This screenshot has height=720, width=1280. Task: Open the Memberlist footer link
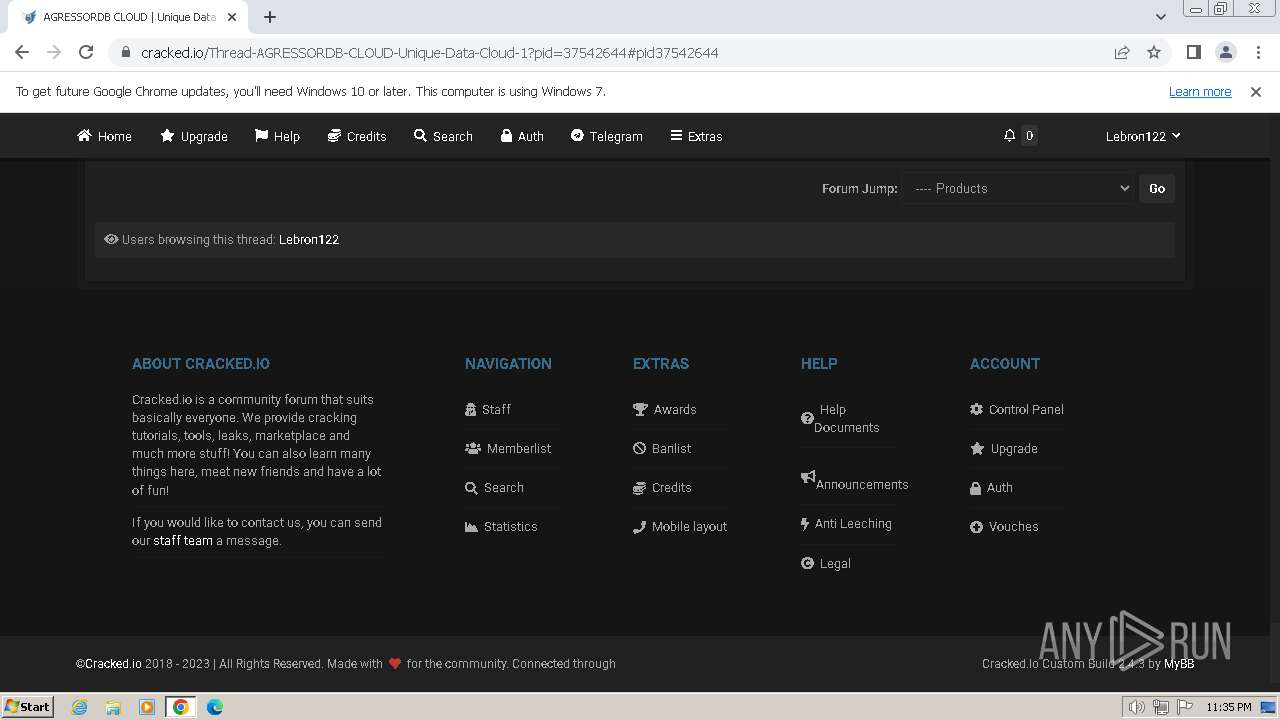pyautogui.click(x=508, y=448)
